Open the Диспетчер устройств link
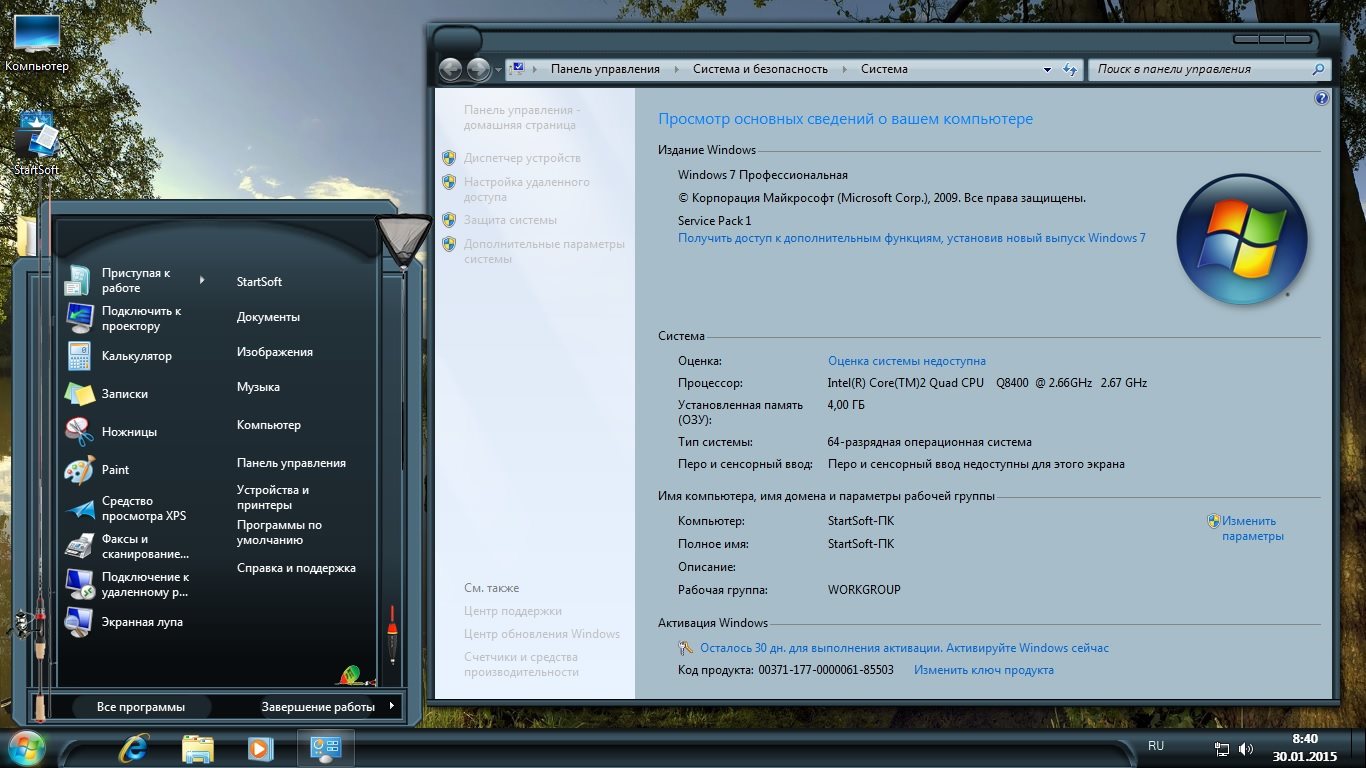 522,158
